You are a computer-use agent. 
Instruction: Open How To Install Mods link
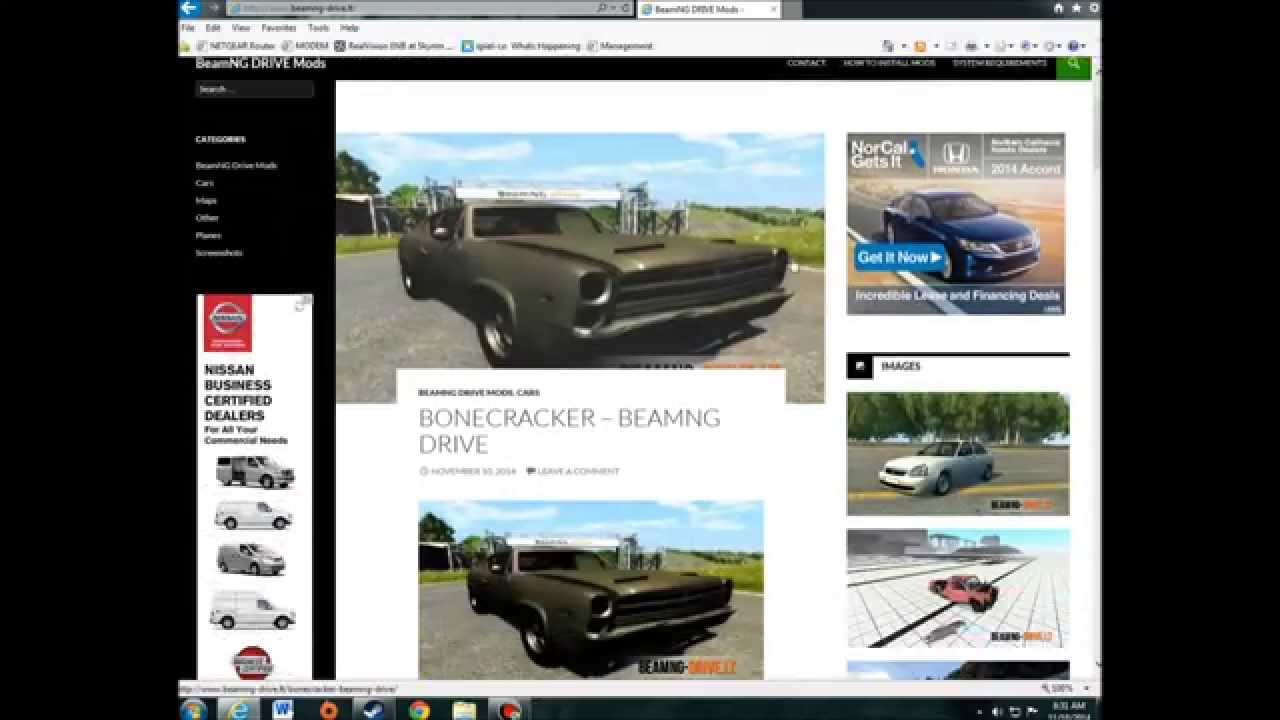pos(889,63)
